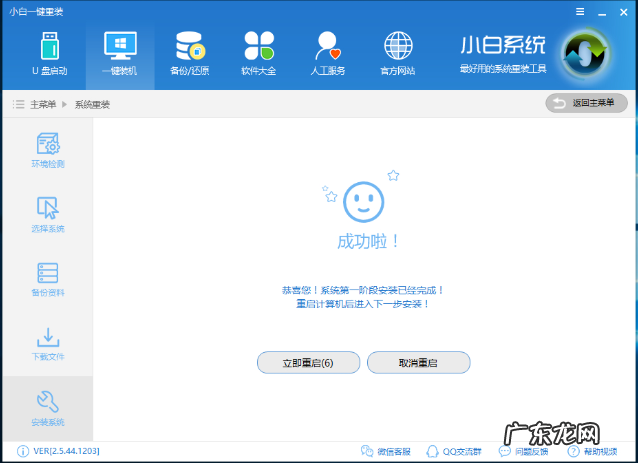Click the 主菜单 breadcrumb item
This screenshot has width=638, height=463.
pyautogui.click(x=43, y=105)
